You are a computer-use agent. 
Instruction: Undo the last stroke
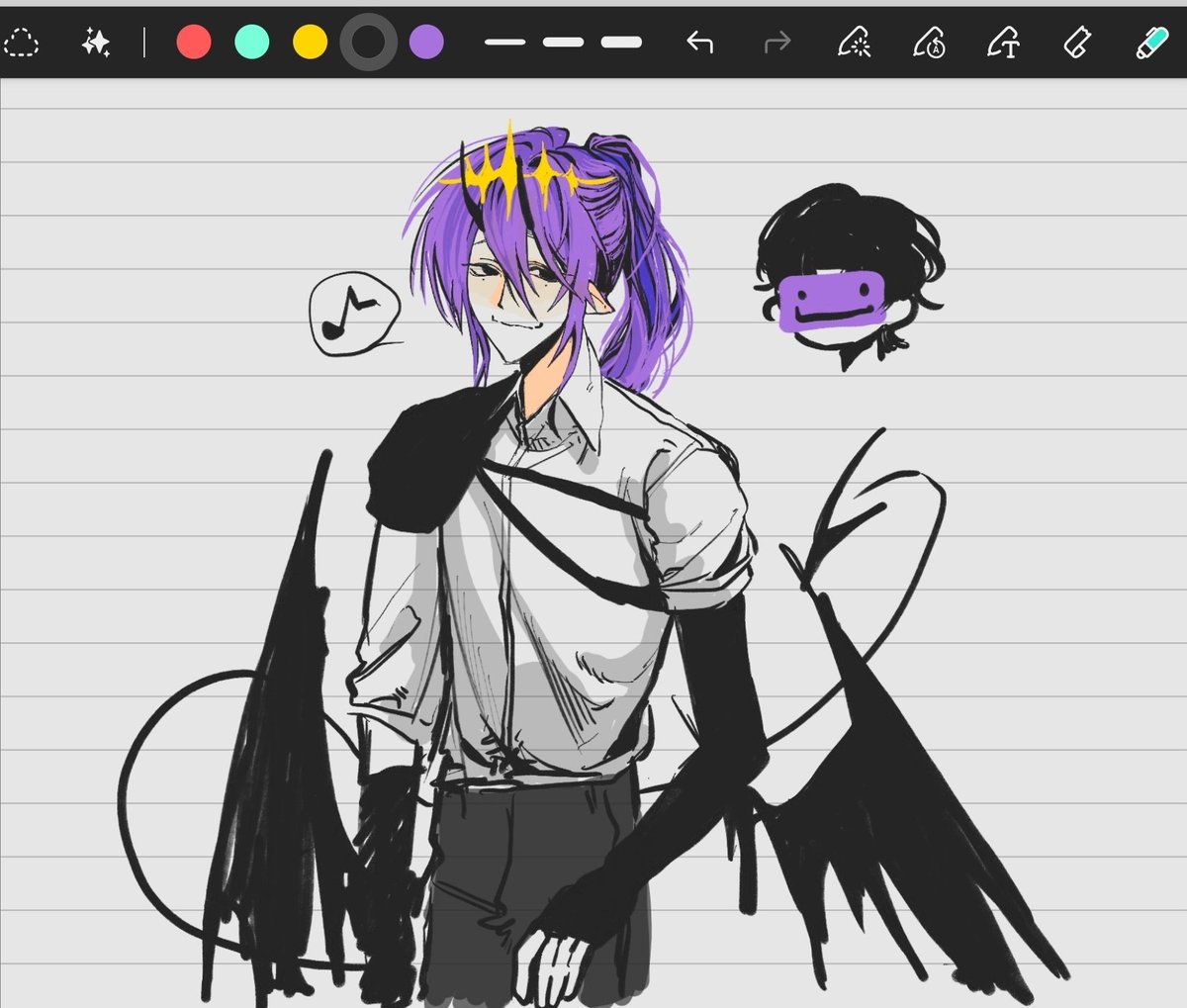tap(699, 43)
